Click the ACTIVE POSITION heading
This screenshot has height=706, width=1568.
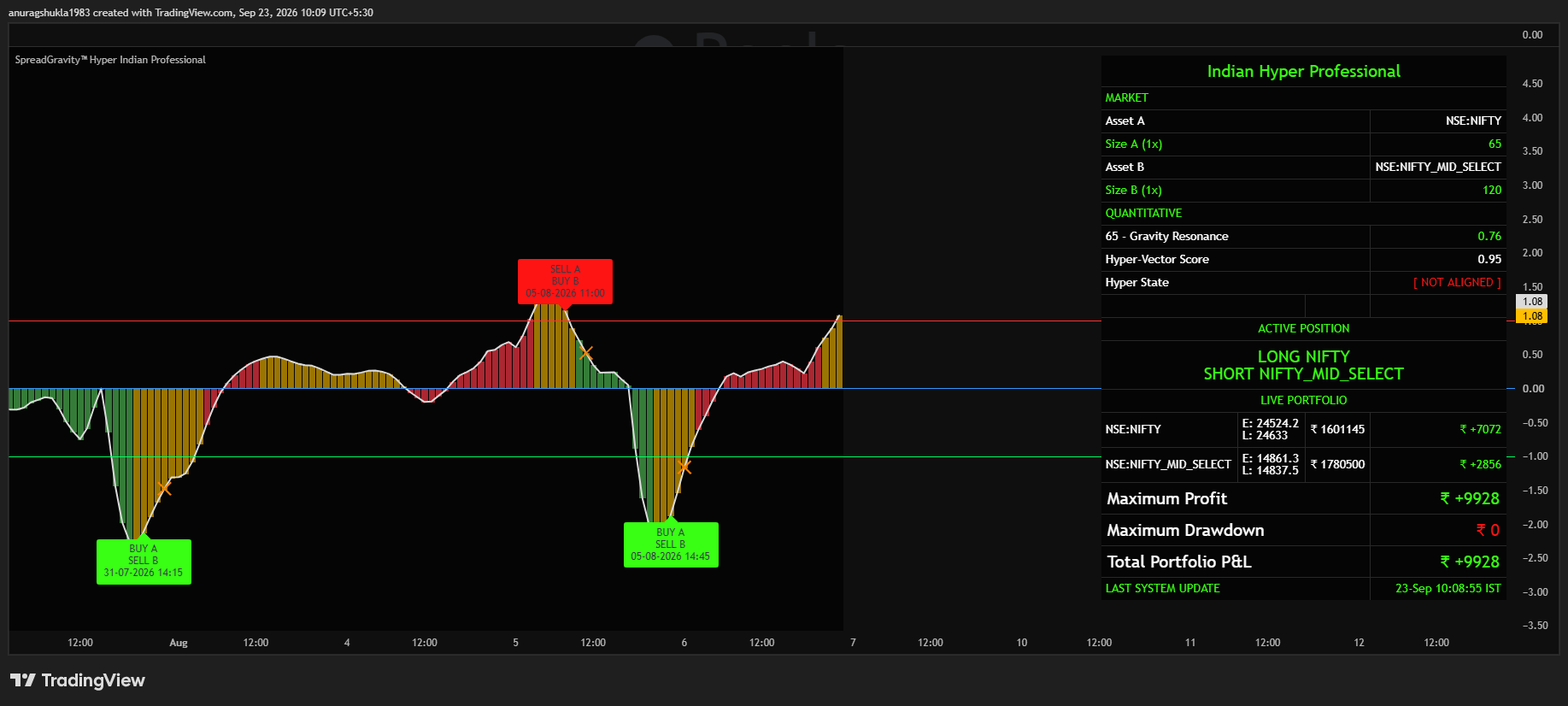point(1303,329)
